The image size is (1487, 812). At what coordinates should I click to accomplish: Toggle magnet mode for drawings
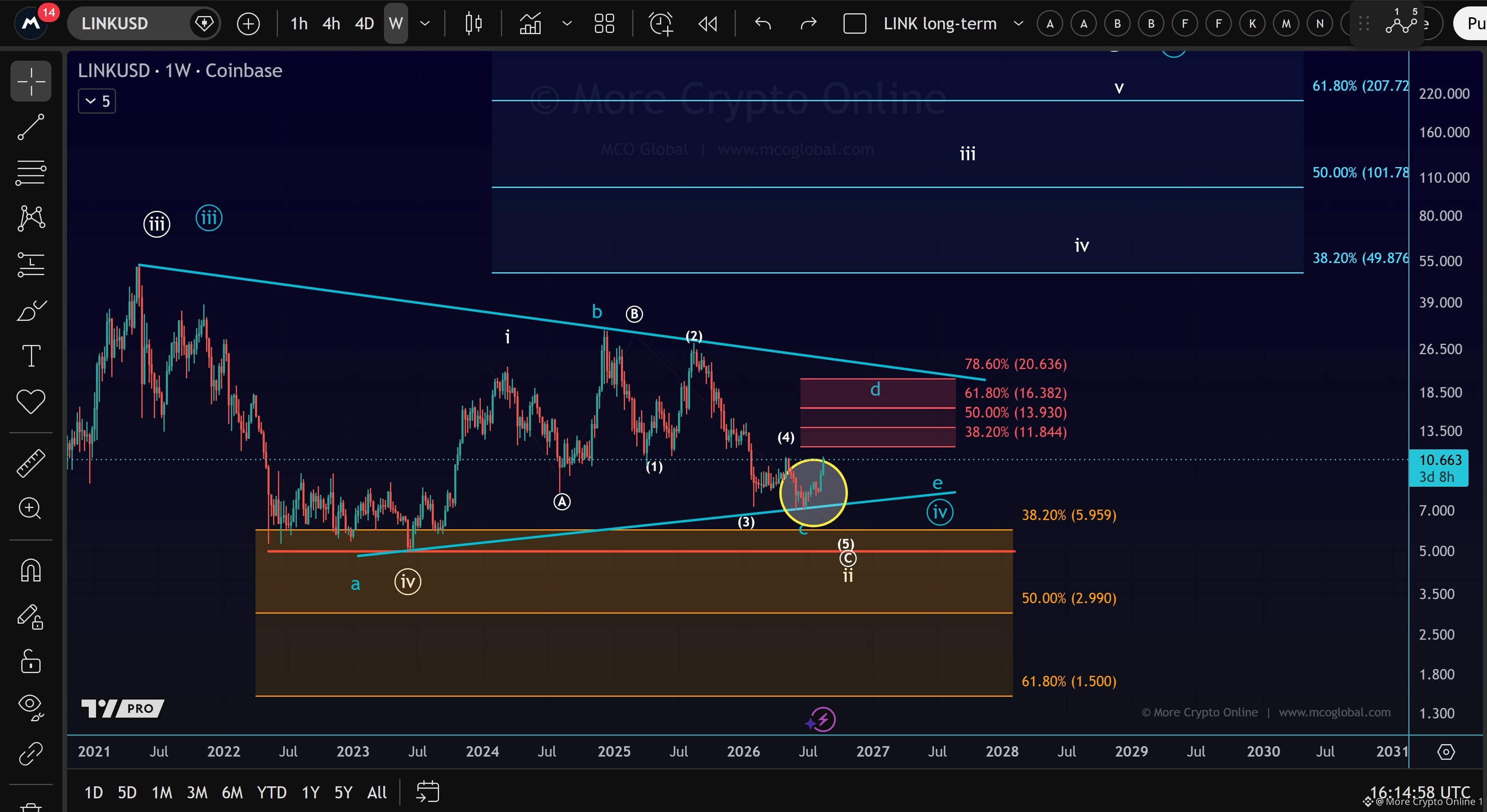pos(31,570)
